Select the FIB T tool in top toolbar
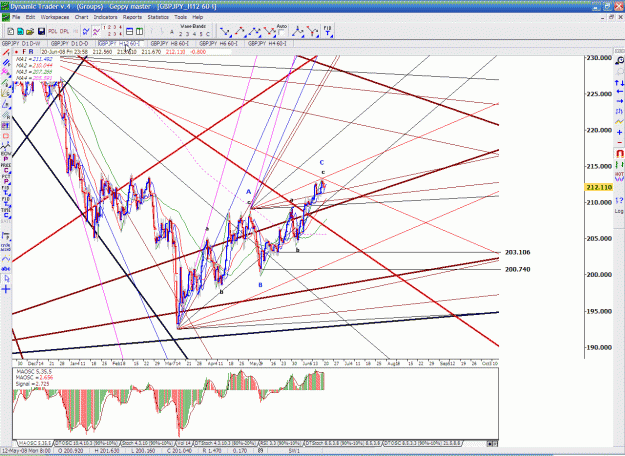 pos(328,31)
